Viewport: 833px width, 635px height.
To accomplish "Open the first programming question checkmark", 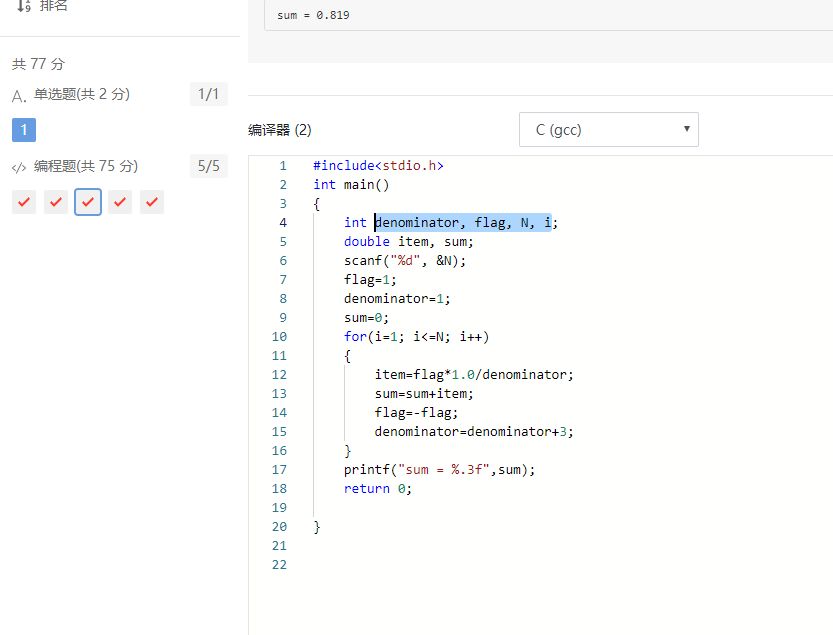I will (24, 202).
